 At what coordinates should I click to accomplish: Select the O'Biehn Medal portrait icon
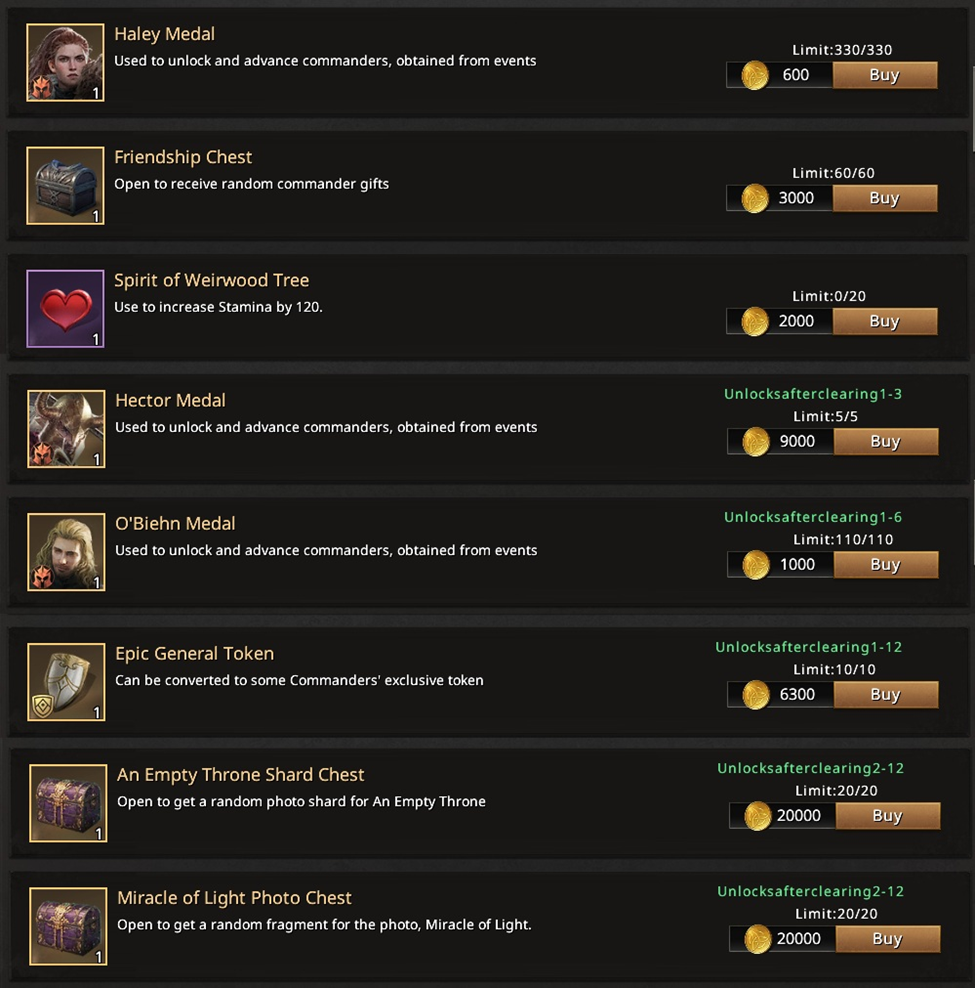(66, 552)
